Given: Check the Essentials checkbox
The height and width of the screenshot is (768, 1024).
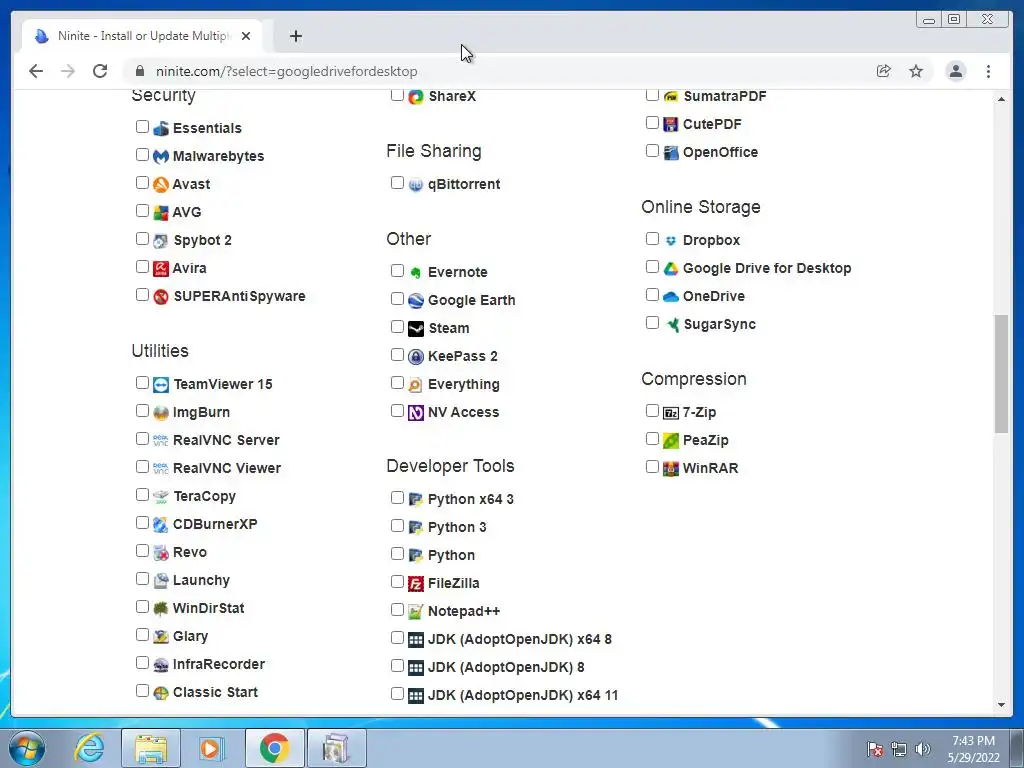Looking at the screenshot, I should click(142, 127).
